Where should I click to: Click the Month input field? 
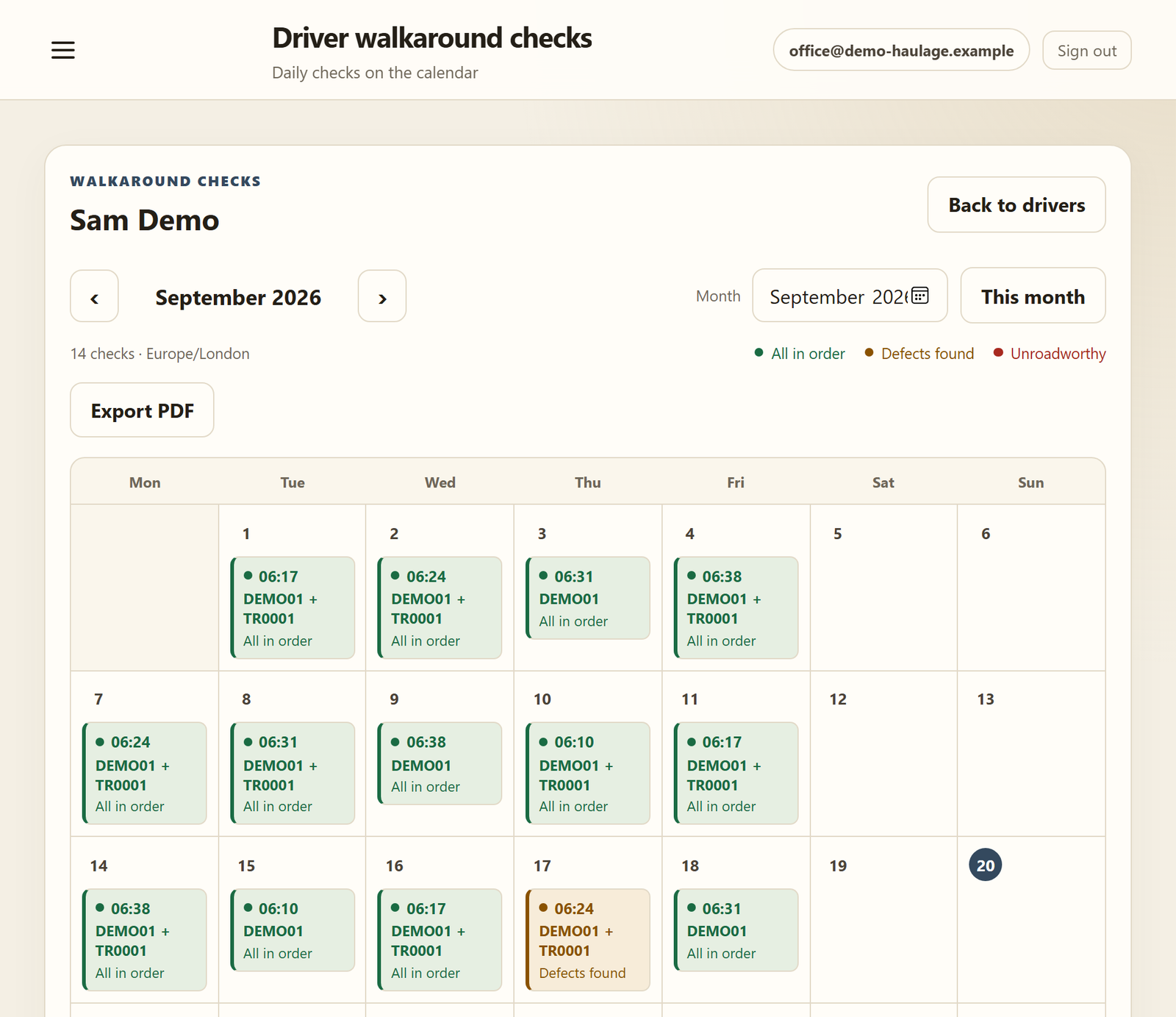(850, 296)
